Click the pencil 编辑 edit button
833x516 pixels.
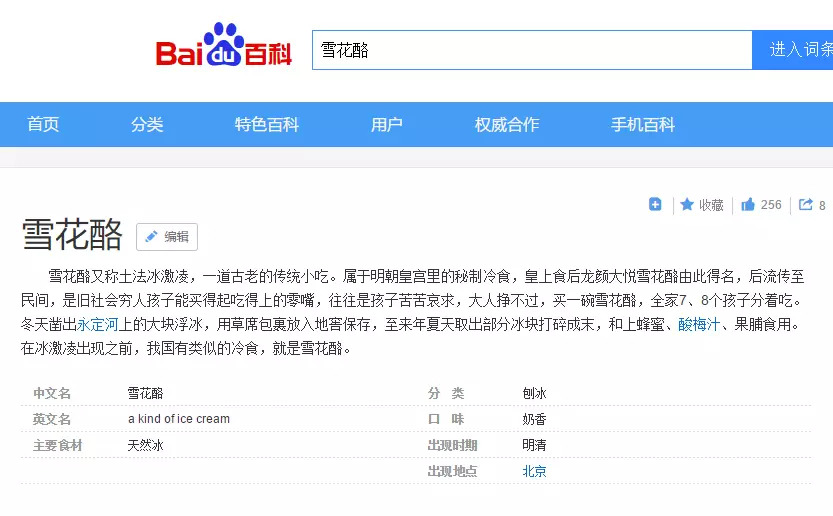coord(167,237)
